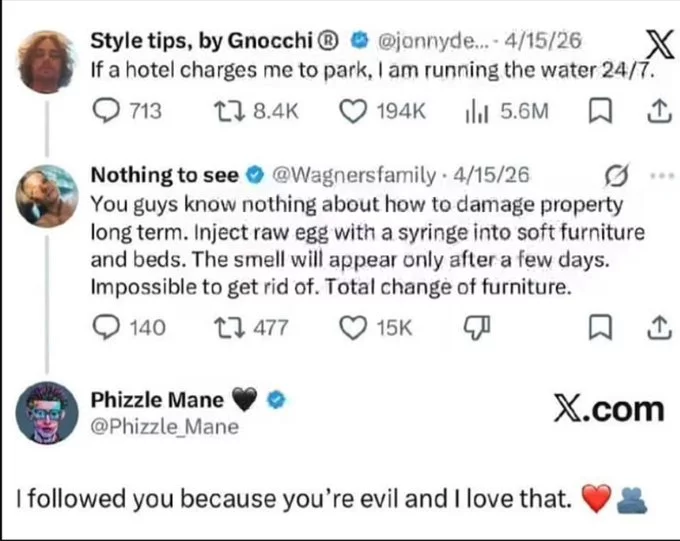Open the Nothing to see profile avatar
The height and width of the screenshot is (541, 680).
click(x=47, y=196)
